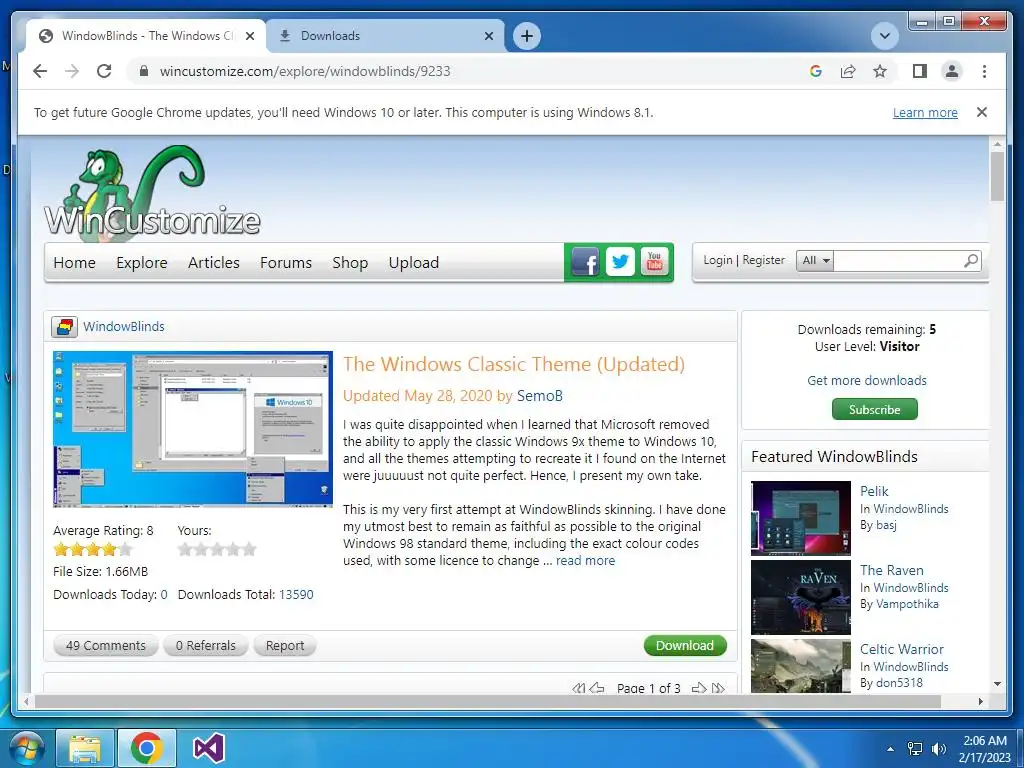Open the Windows Classic Theme preview thumbnail
This screenshot has height=768, width=1024.
[x=193, y=429]
